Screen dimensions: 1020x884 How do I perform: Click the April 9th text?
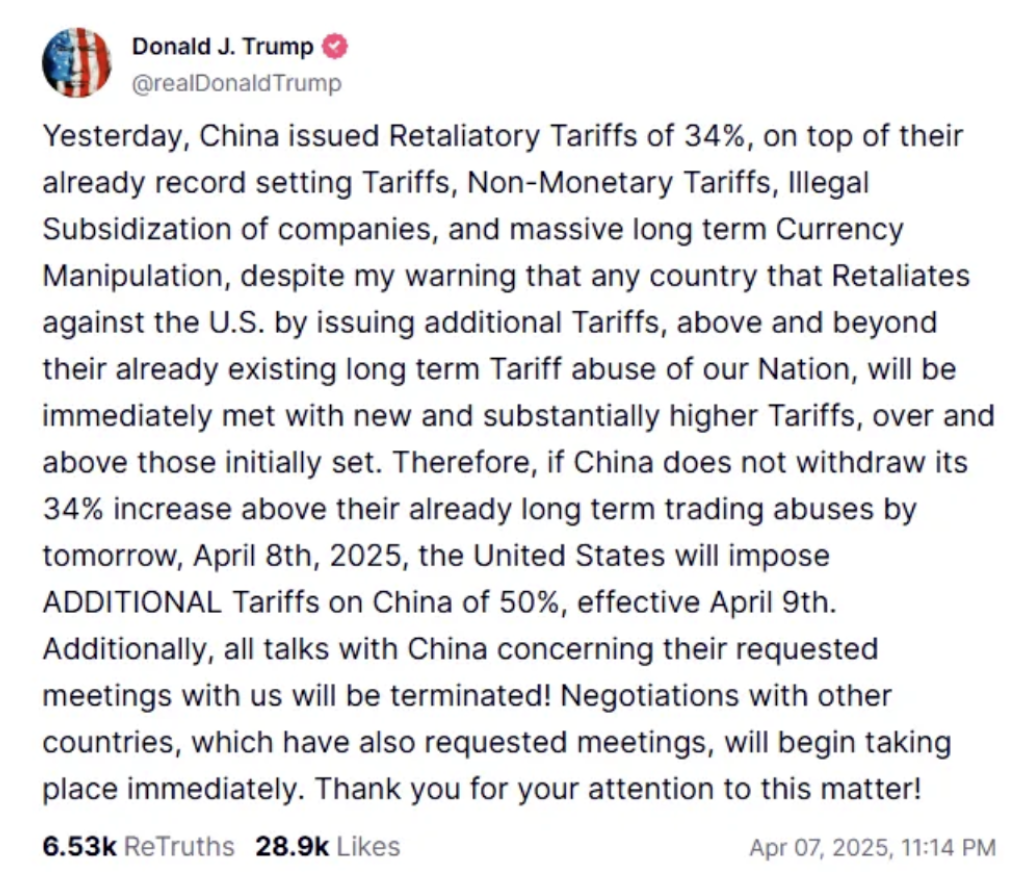point(772,602)
